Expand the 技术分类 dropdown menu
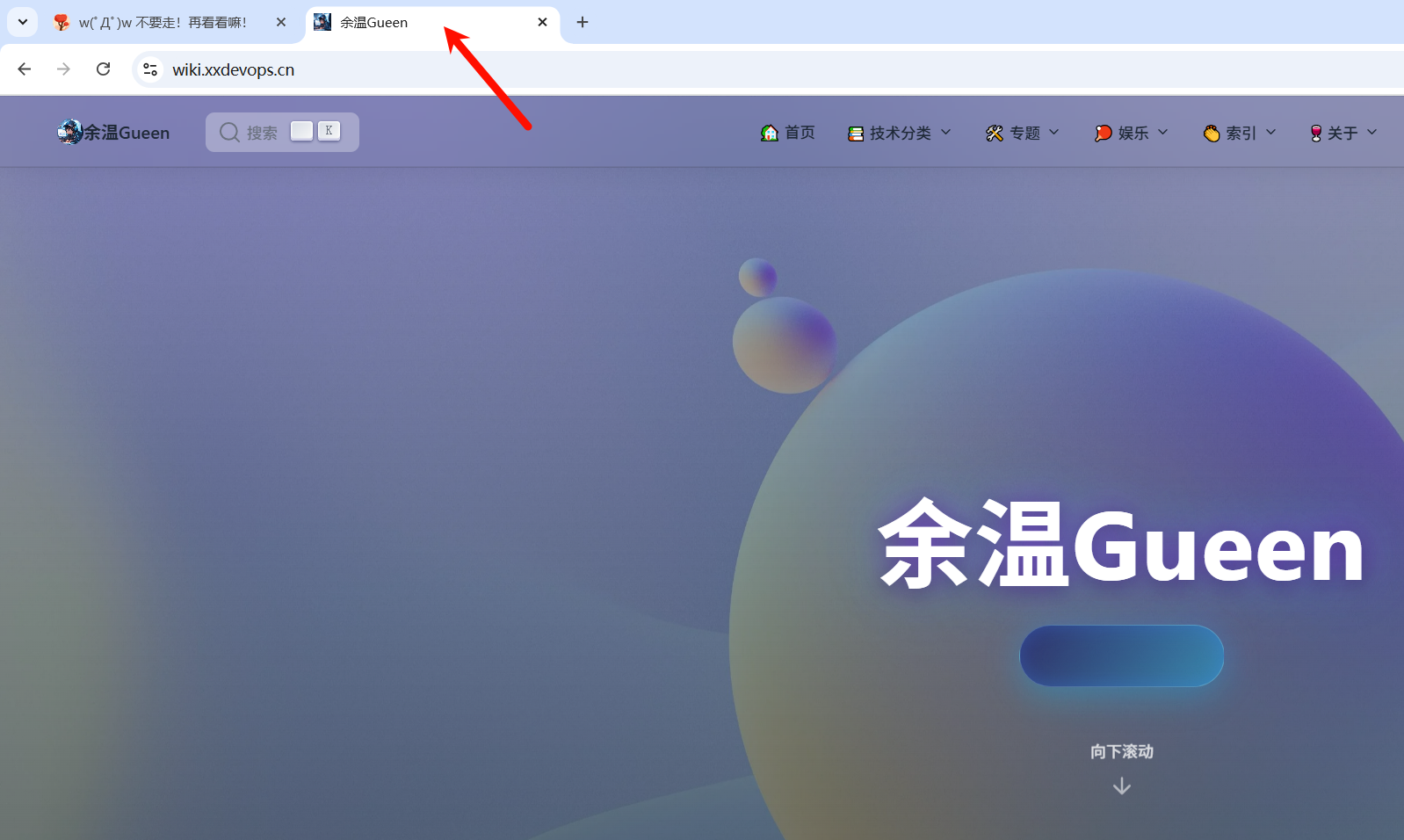The image size is (1404, 840). (x=900, y=133)
